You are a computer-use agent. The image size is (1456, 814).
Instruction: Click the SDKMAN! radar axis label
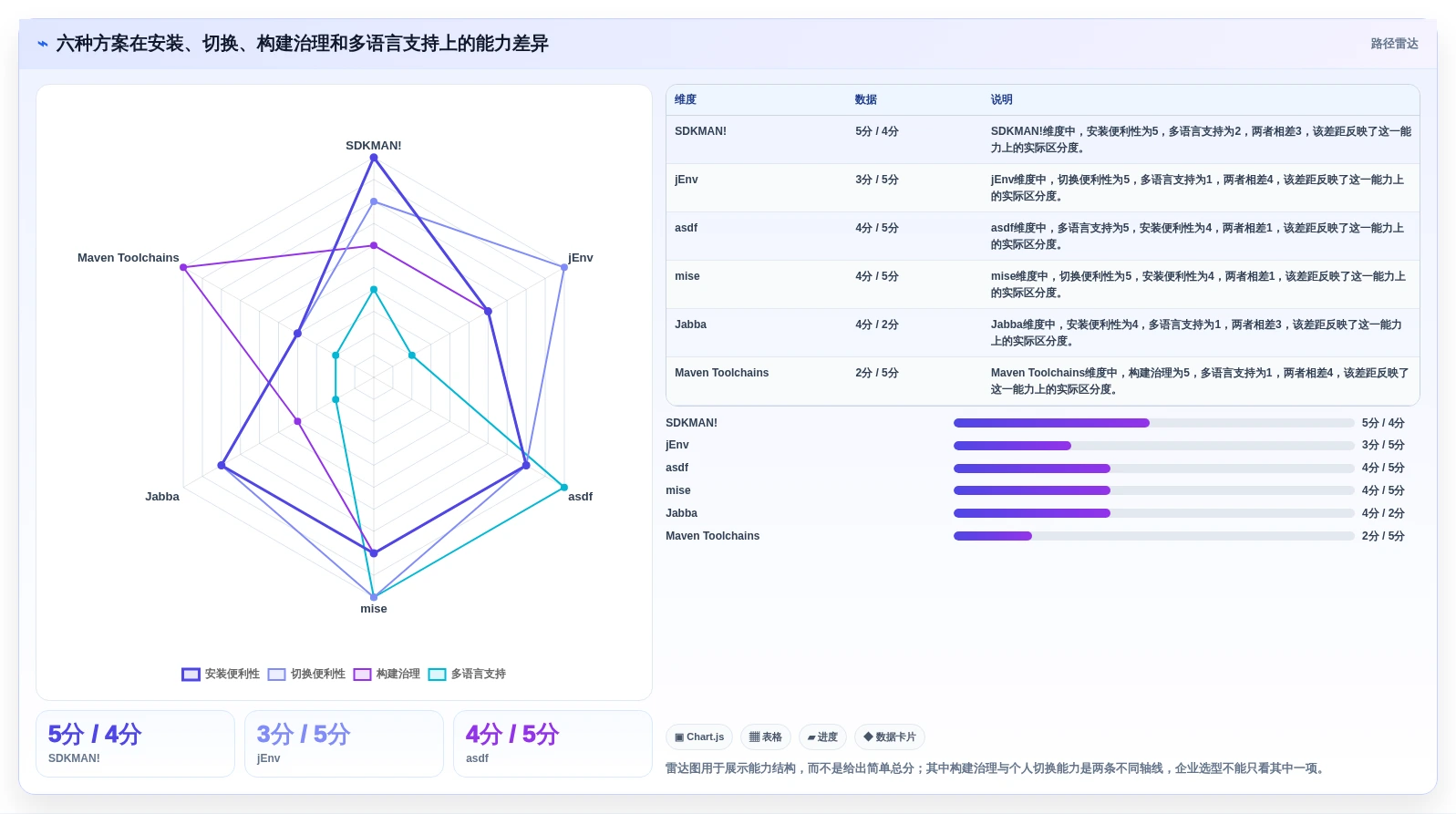[373, 146]
